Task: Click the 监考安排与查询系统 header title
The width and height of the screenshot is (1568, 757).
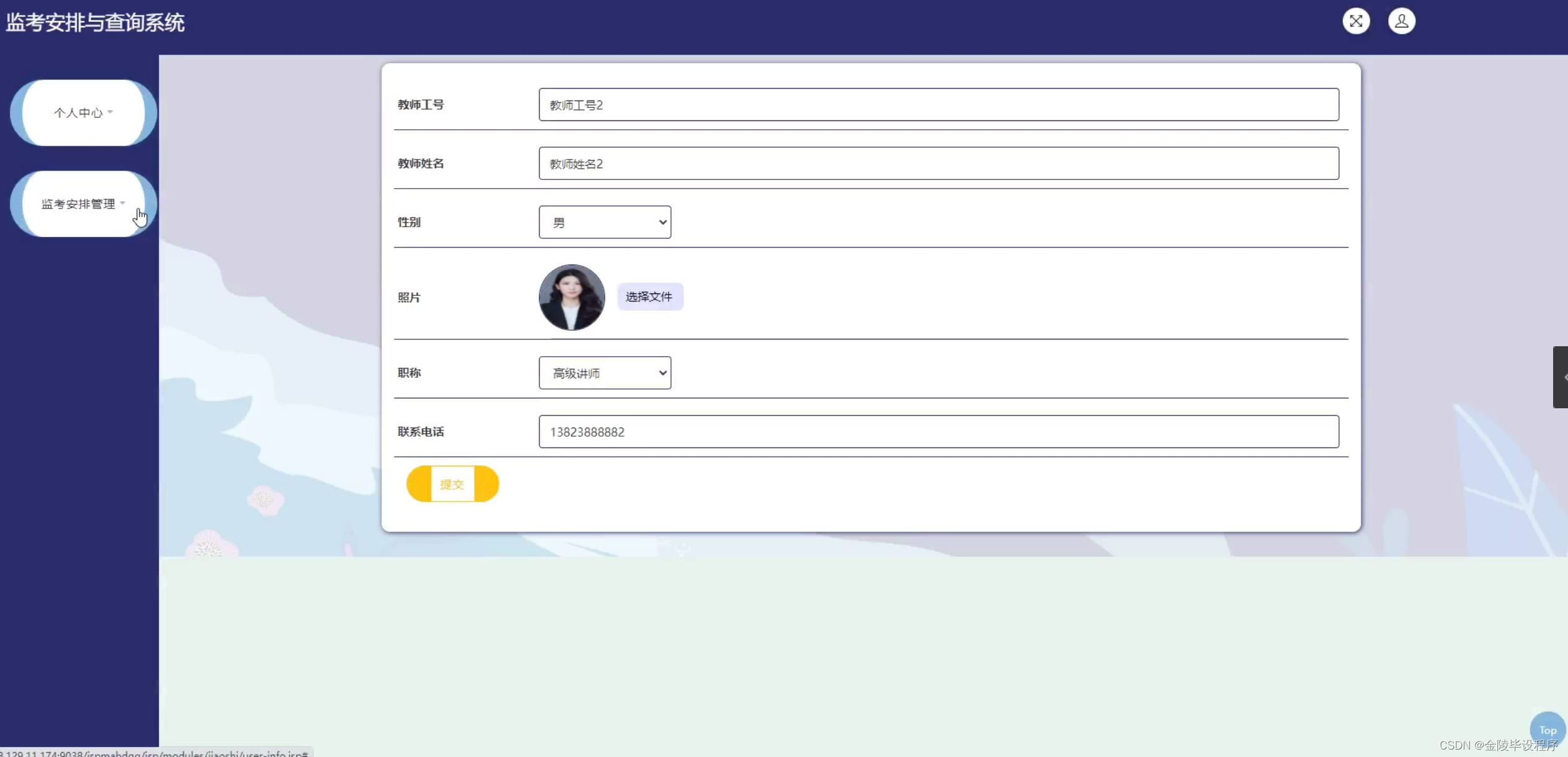Action: point(95,23)
